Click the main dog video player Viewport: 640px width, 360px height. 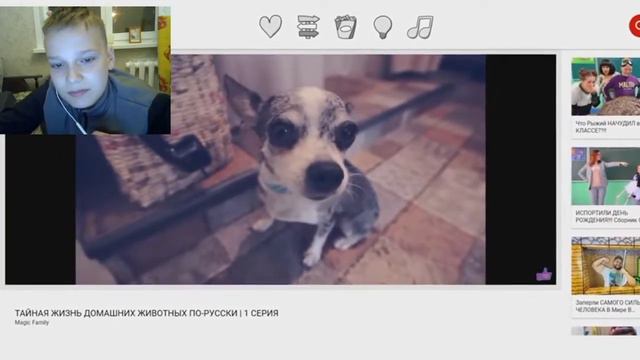(280, 169)
